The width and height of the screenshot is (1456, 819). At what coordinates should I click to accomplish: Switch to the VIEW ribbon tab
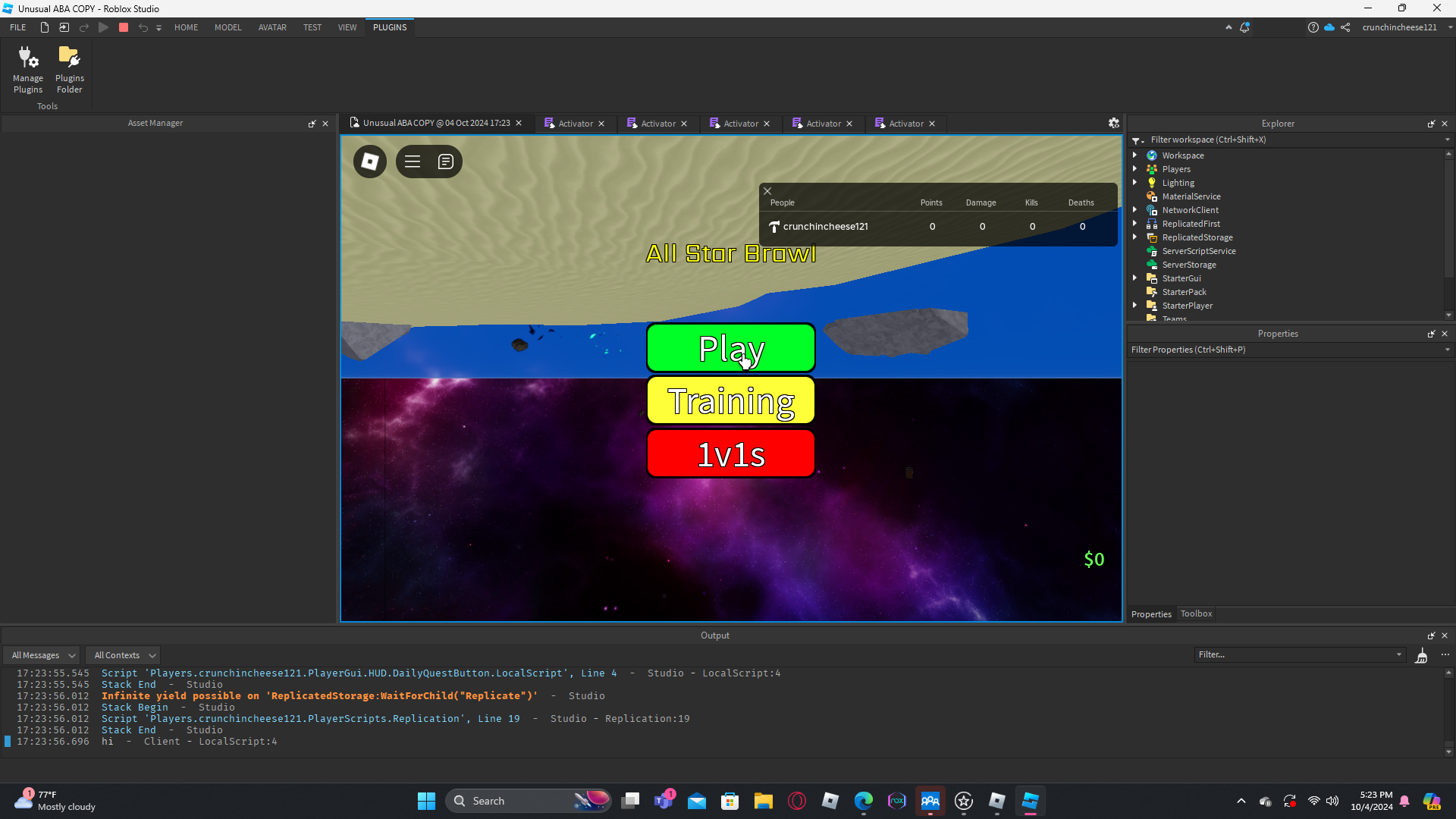pos(347,27)
